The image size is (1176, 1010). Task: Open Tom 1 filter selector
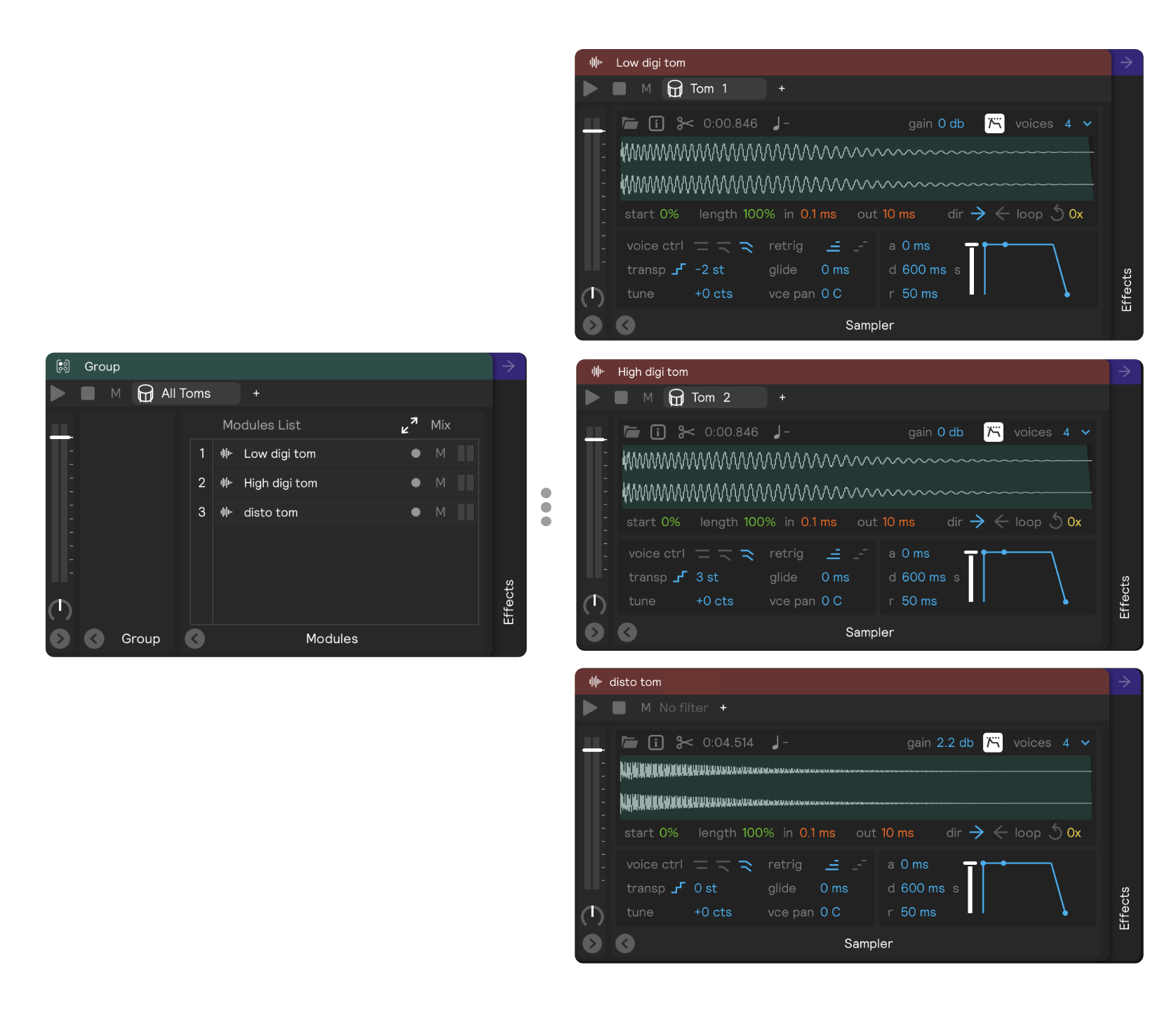click(x=714, y=88)
